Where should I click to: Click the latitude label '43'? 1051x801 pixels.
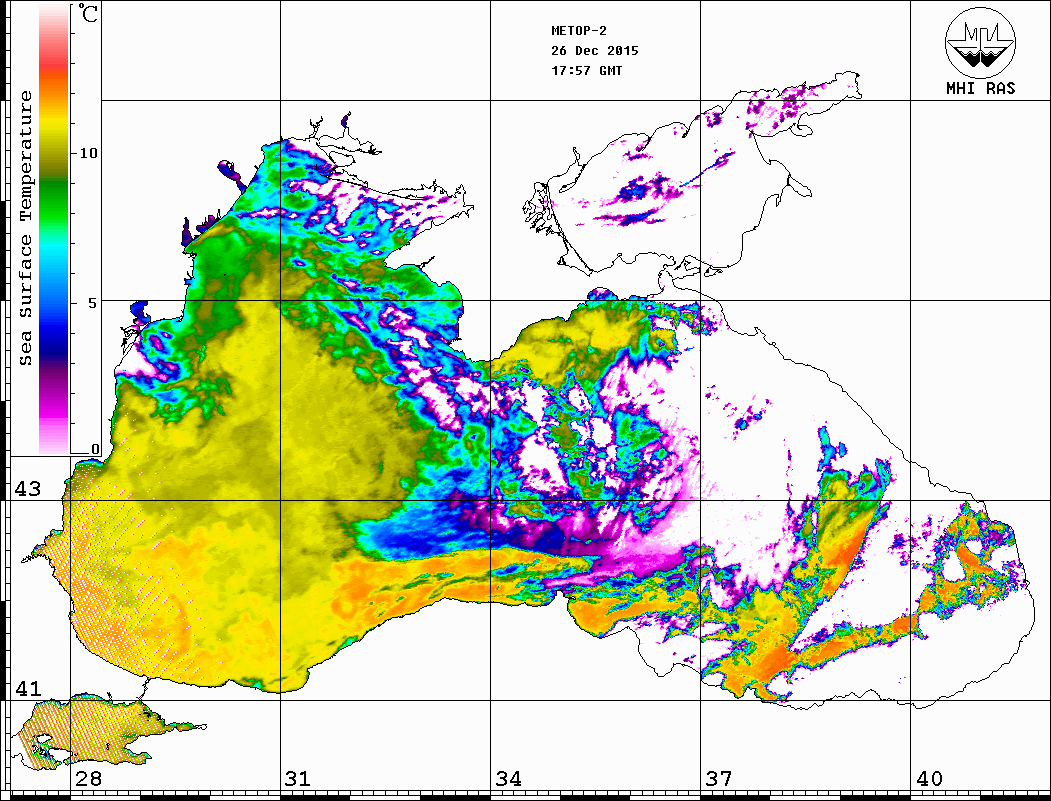[x=28, y=489]
